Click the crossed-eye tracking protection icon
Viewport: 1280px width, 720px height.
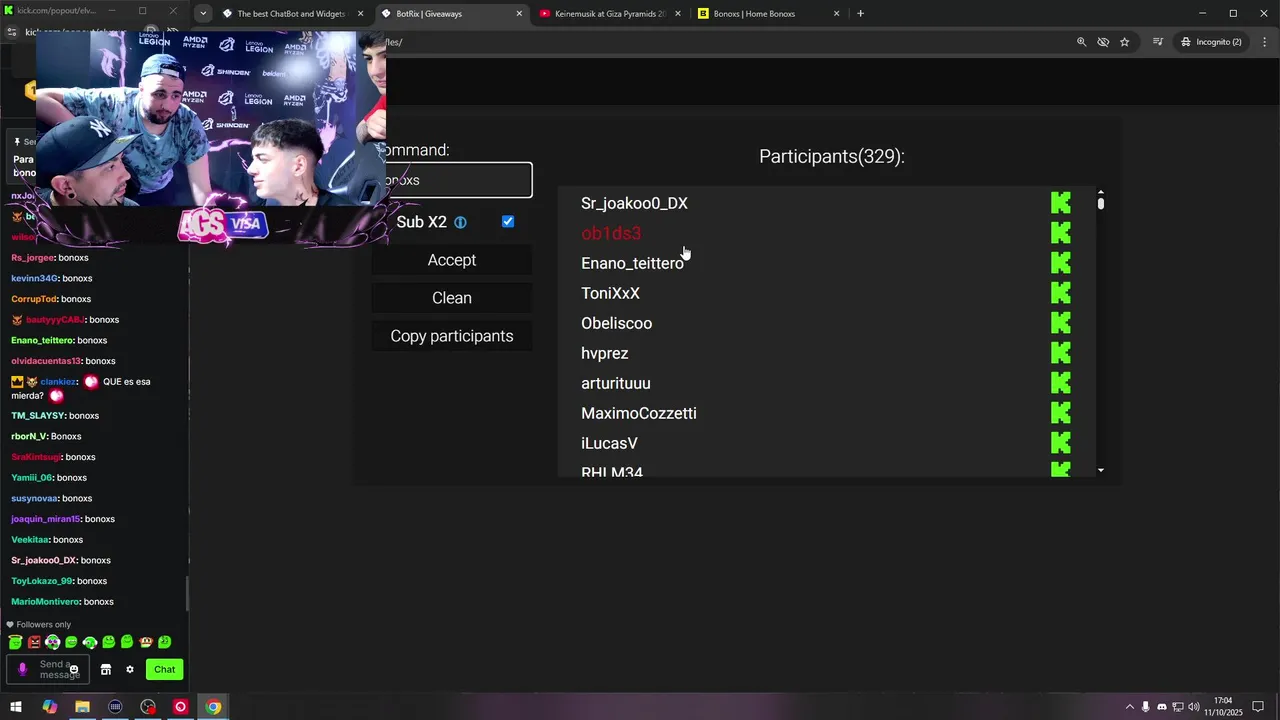(1103, 42)
